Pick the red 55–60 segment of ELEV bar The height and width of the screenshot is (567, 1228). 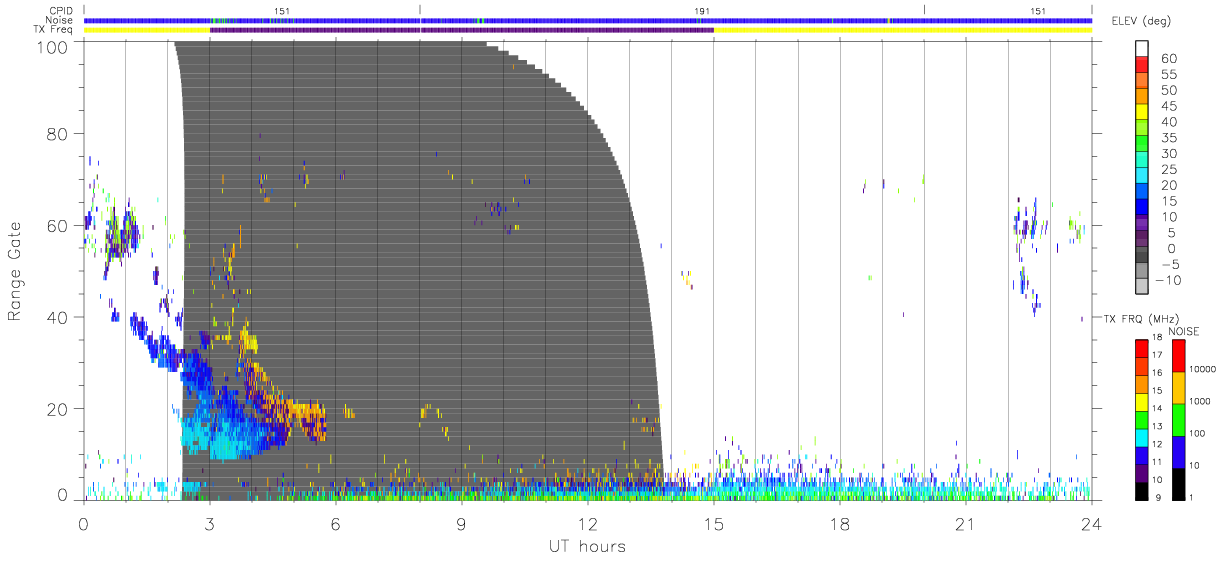pos(1142,66)
